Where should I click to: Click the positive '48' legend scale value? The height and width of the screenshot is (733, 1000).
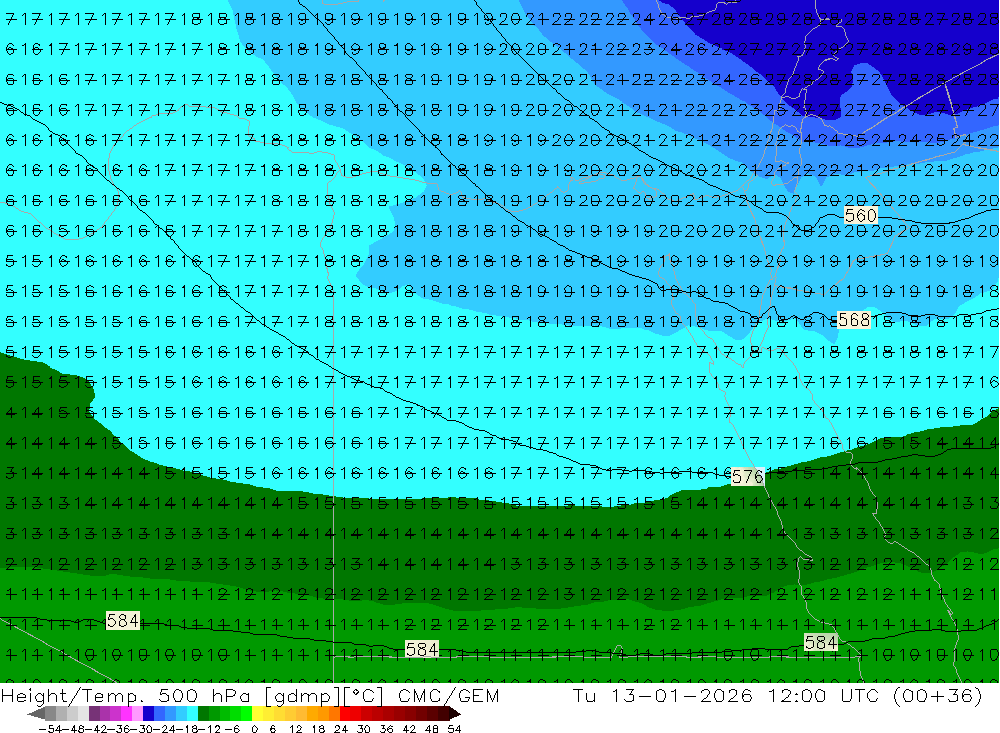(432, 729)
